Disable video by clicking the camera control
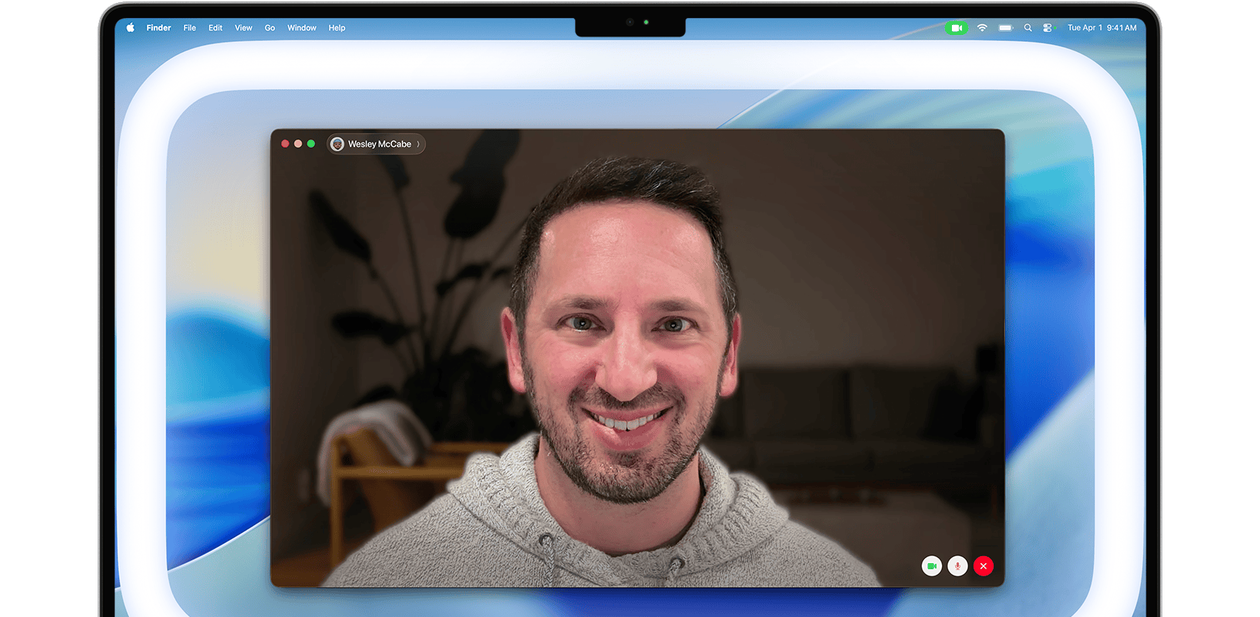Viewport: 1260px width, 617px height. pyautogui.click(x=931, y=565)
